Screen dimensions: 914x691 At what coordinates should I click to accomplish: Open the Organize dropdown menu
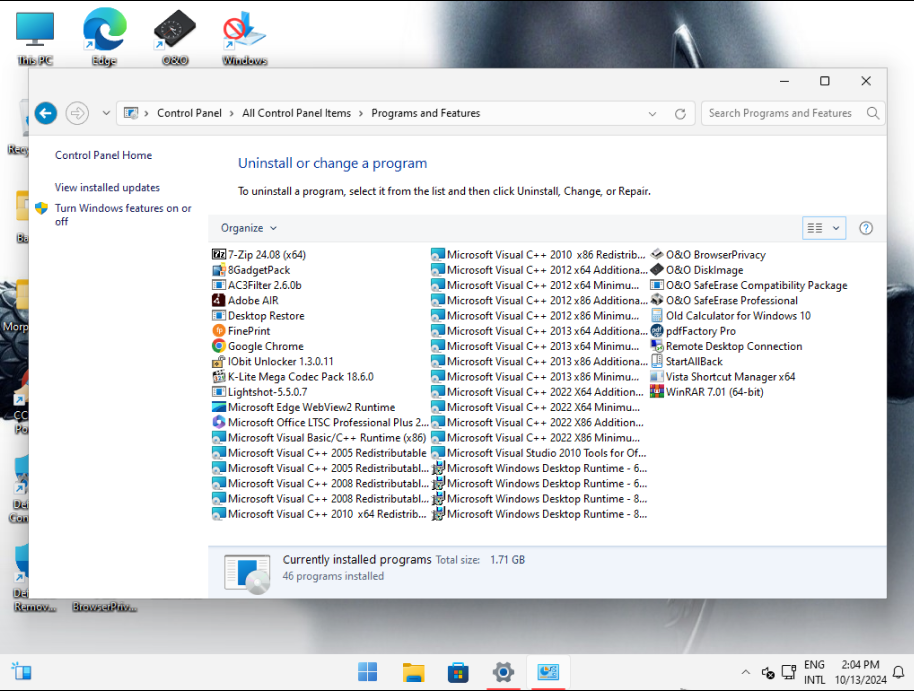pyautogui.click(x=249, y=228)
